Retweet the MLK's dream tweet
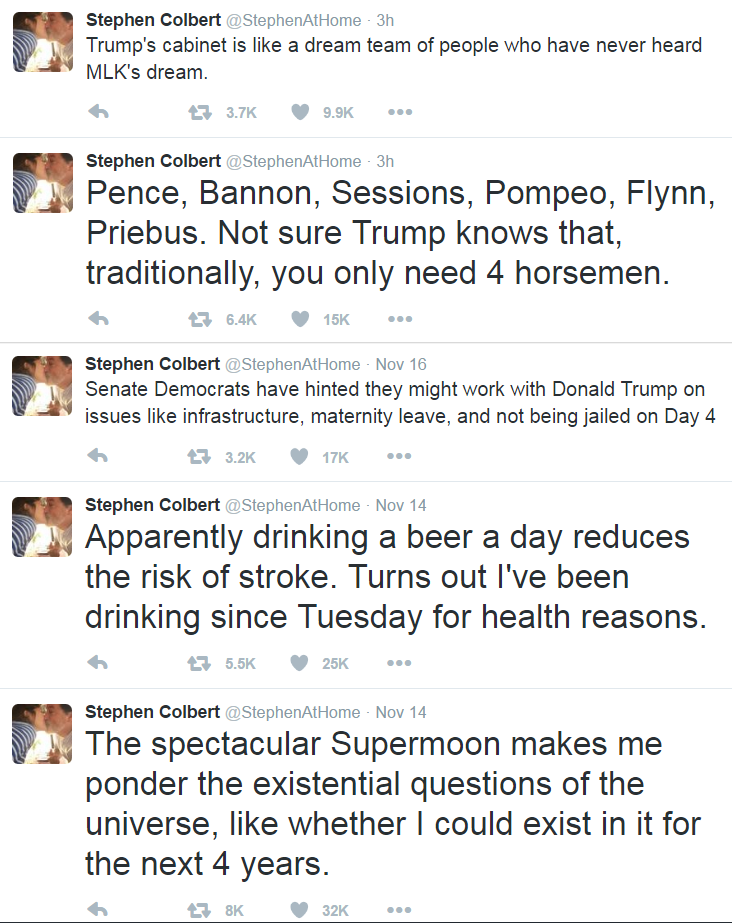This screenshot has height=923, width=732. pos(200,113)
